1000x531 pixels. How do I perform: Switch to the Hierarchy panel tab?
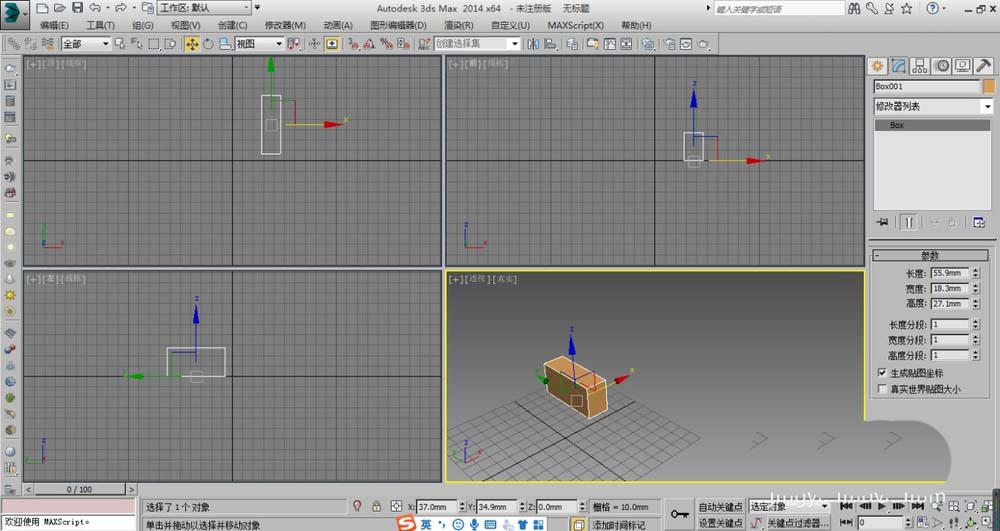coord(920,66)
